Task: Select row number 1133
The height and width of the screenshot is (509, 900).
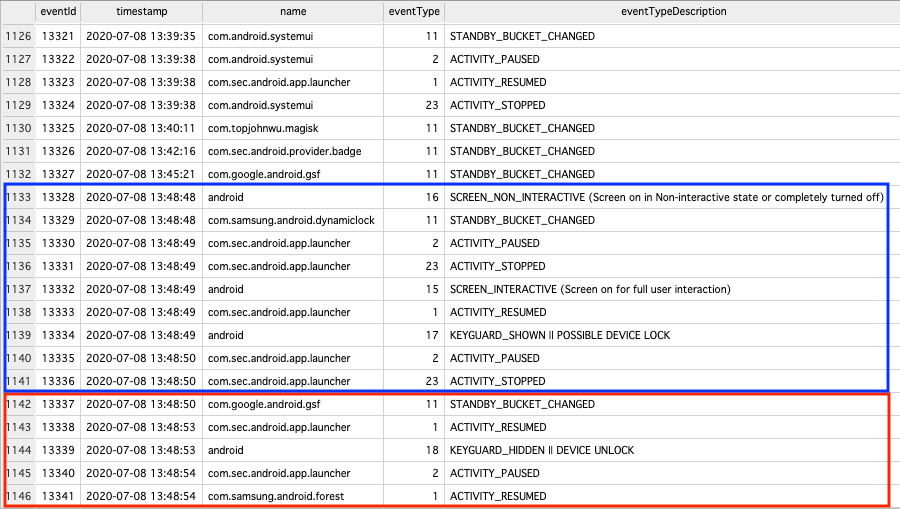Action: (18, 197)
